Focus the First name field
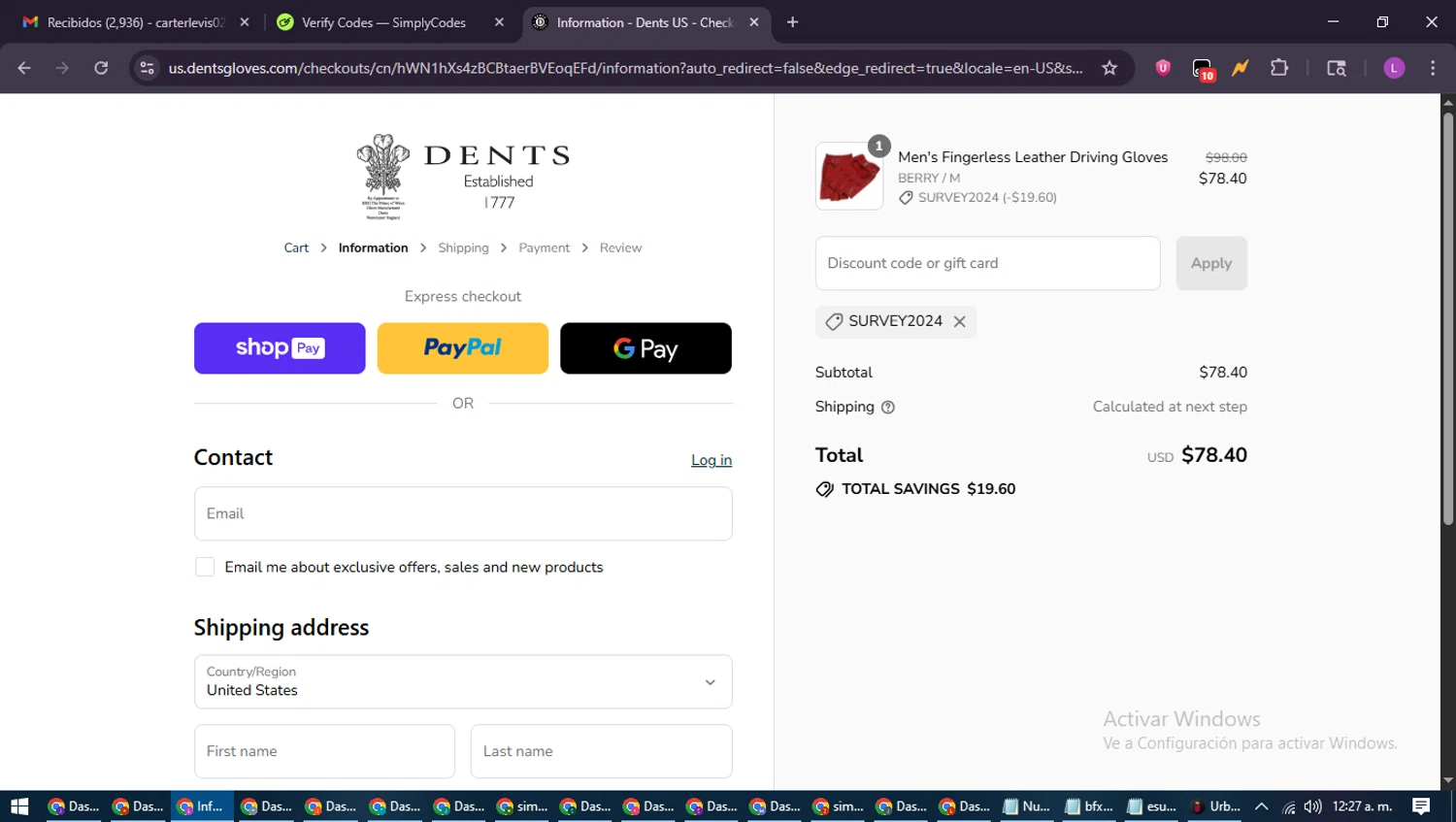Viewport: 1456px width, 822px height. pyautogui.click(x=324, y=751)
